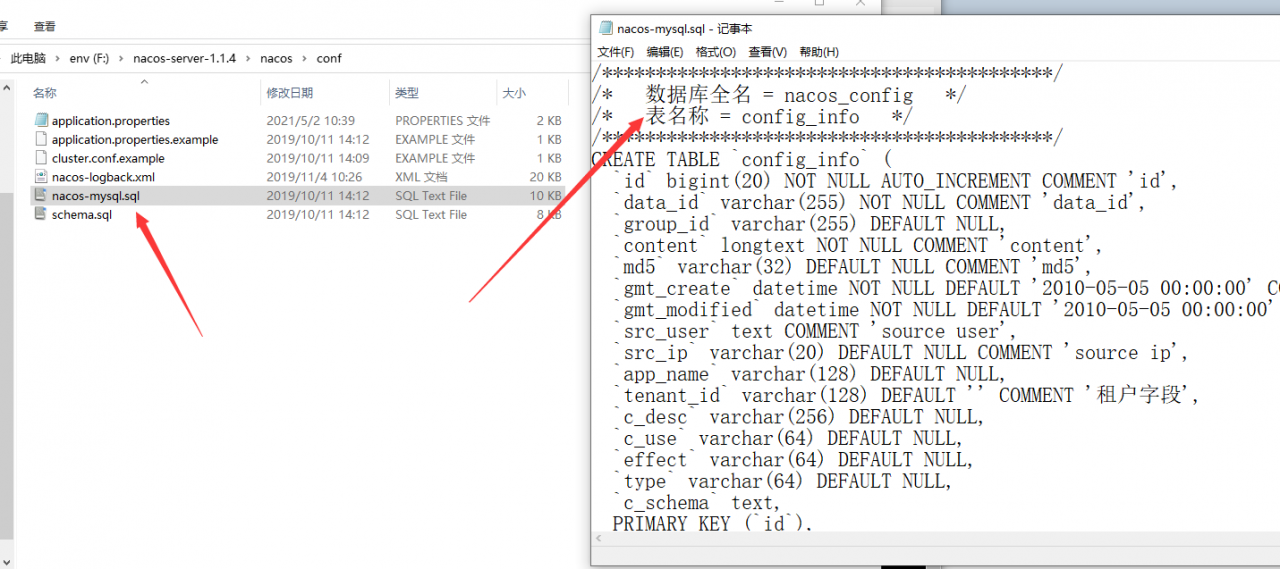The image size is (1280, 569).
Task: Click the SQL Text File type for schema.sql
Action: [430, 215]
